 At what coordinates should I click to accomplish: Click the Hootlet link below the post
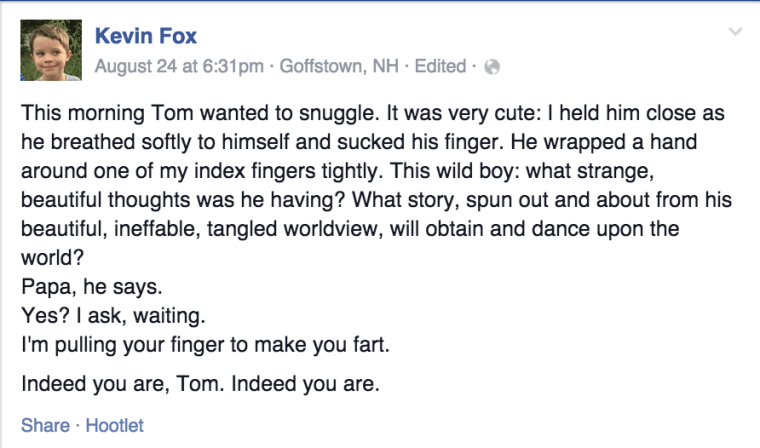pyautogui.click(x=114, y=425)
